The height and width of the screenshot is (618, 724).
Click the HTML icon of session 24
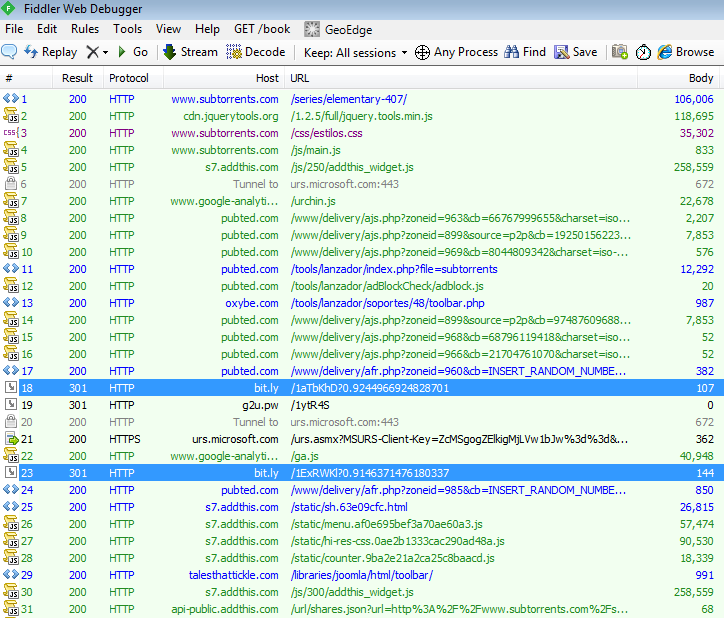11,489
